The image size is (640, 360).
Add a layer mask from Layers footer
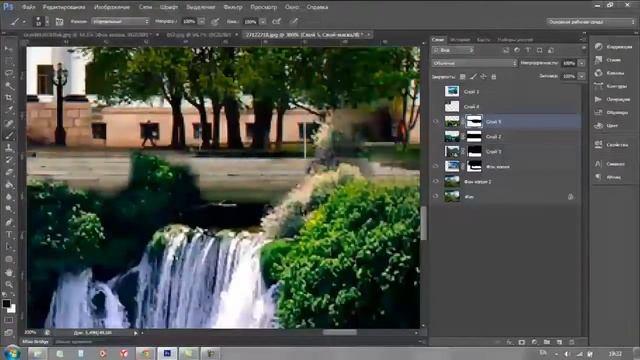(x=522, y=342)
